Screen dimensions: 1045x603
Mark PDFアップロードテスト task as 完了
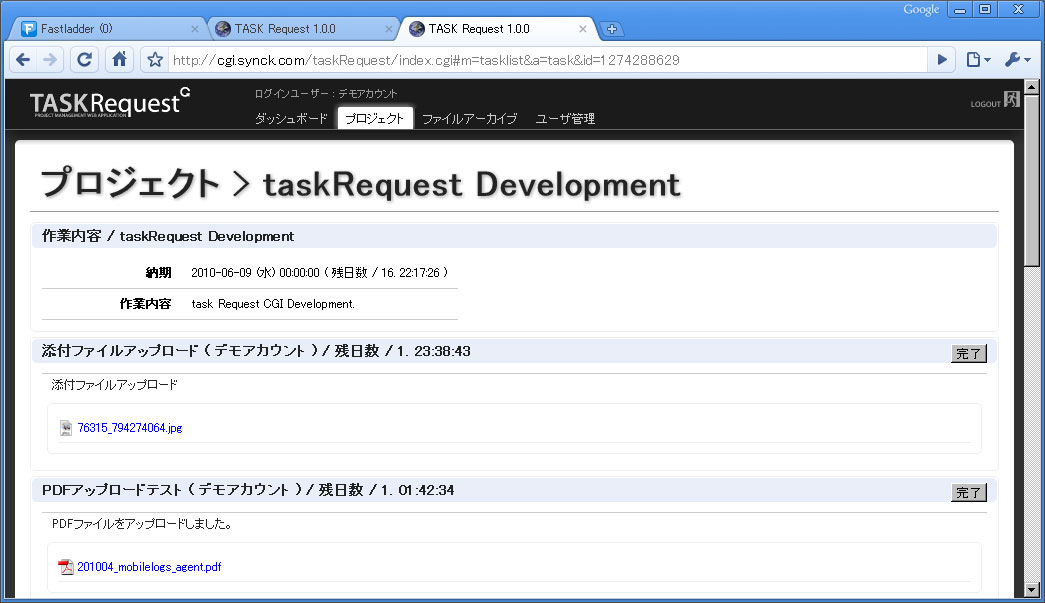[x=968, y=492]
